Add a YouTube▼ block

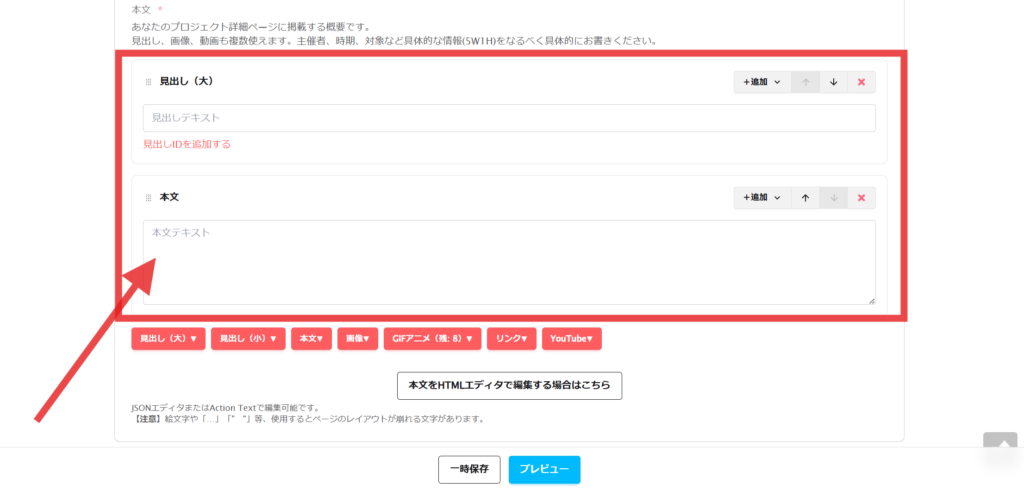[571, 339]
